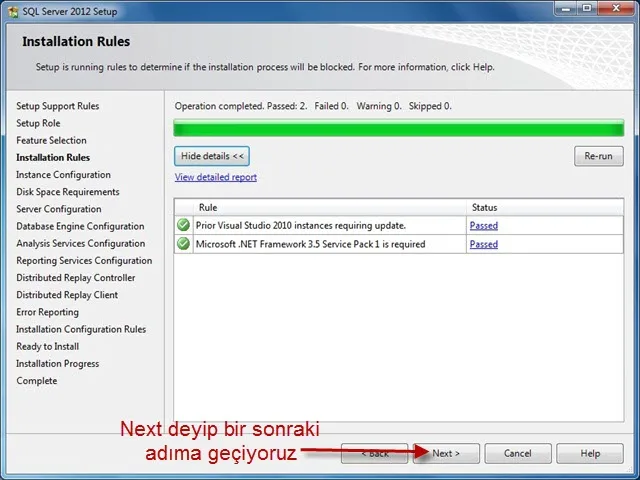The image size is (640, 480).
Task: Select Database Engine Configuration step
Action: (80, 226)
